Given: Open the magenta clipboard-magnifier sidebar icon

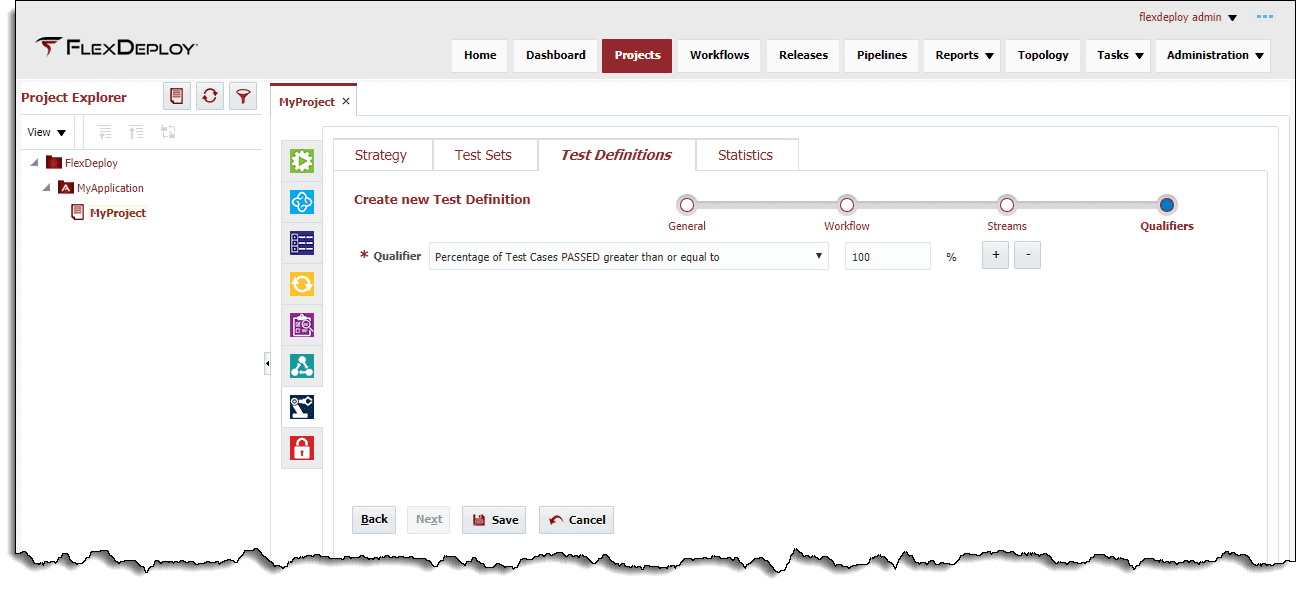Looking at the screenshot, I should (302, 325).
